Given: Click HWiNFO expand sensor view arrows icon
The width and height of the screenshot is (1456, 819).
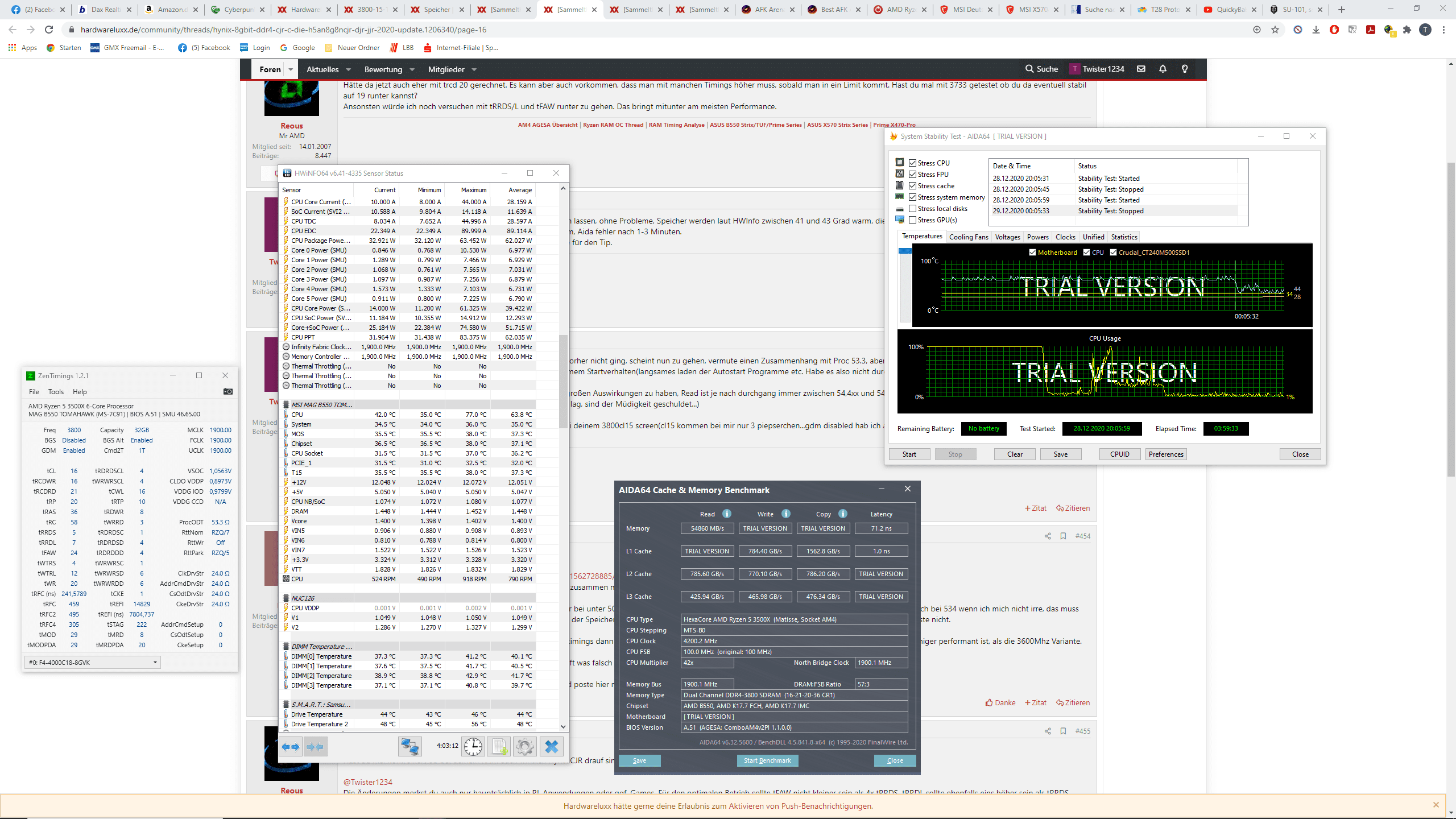Looking at the screenshot, I should click(x=291, y=746).
